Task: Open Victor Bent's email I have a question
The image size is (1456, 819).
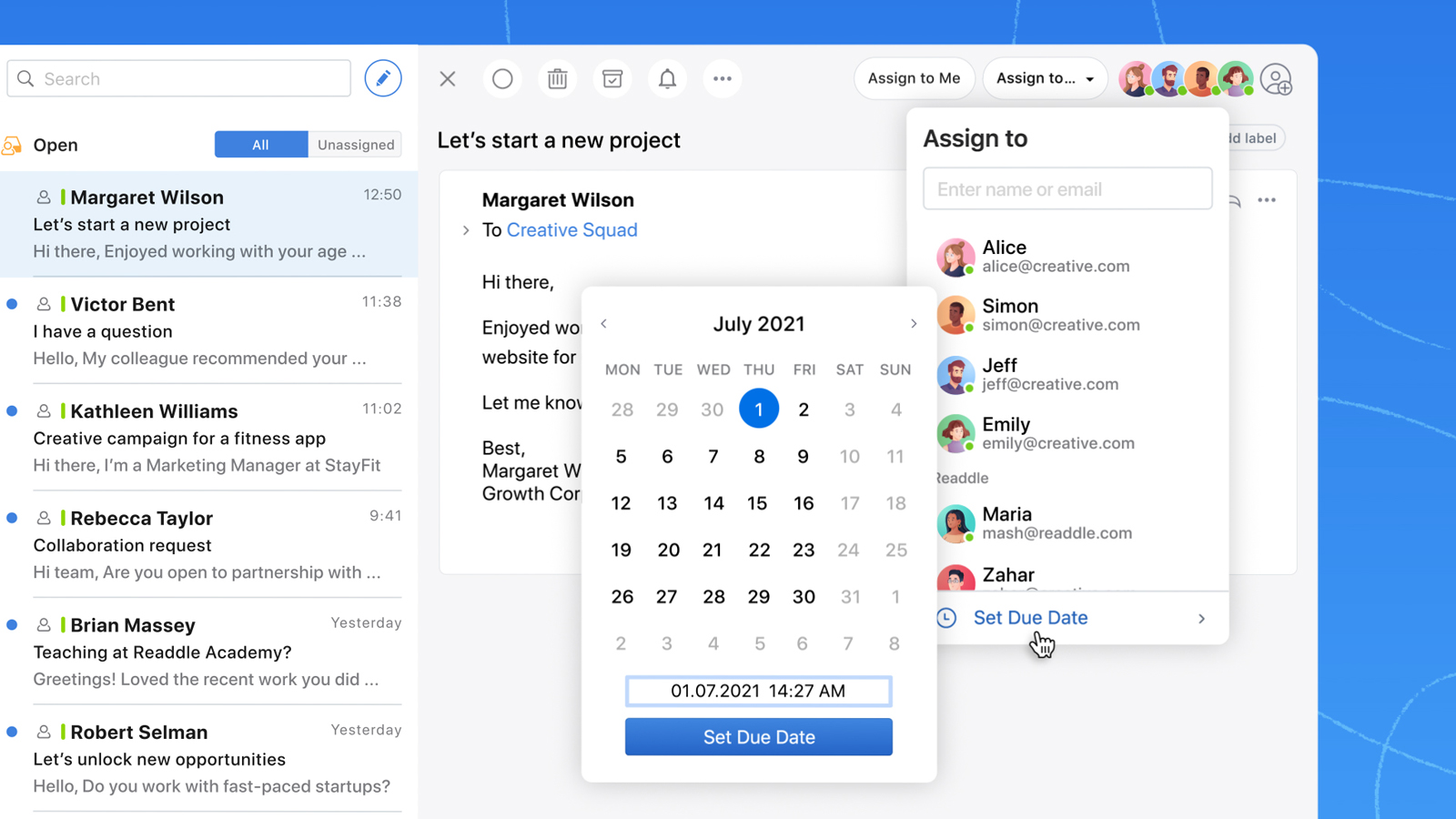Action: tap(209, 330)
